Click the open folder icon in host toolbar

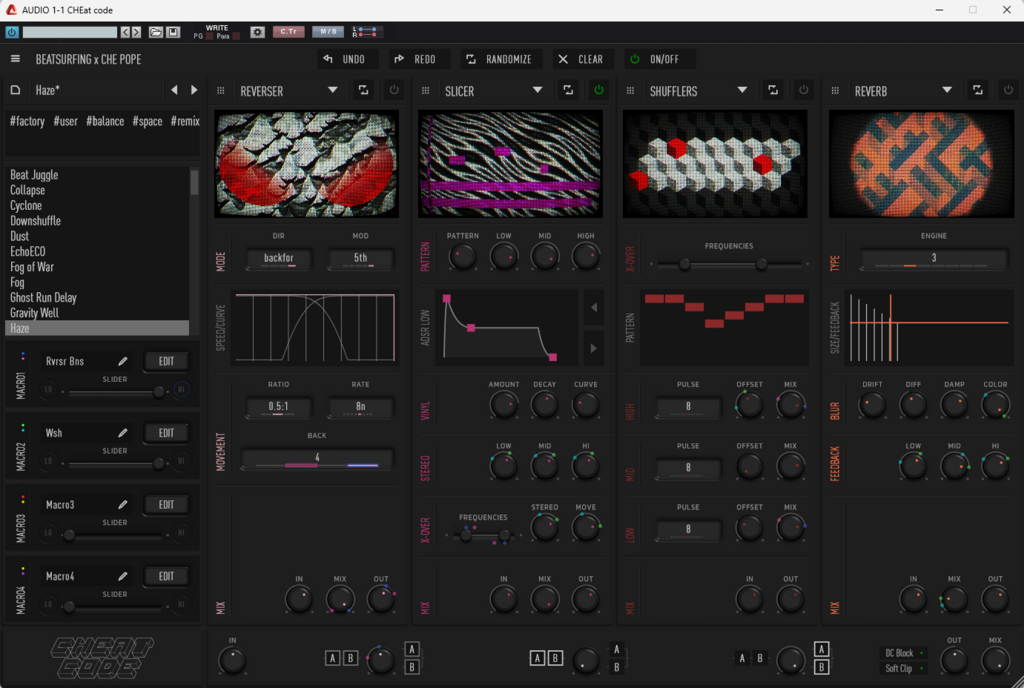155,32
